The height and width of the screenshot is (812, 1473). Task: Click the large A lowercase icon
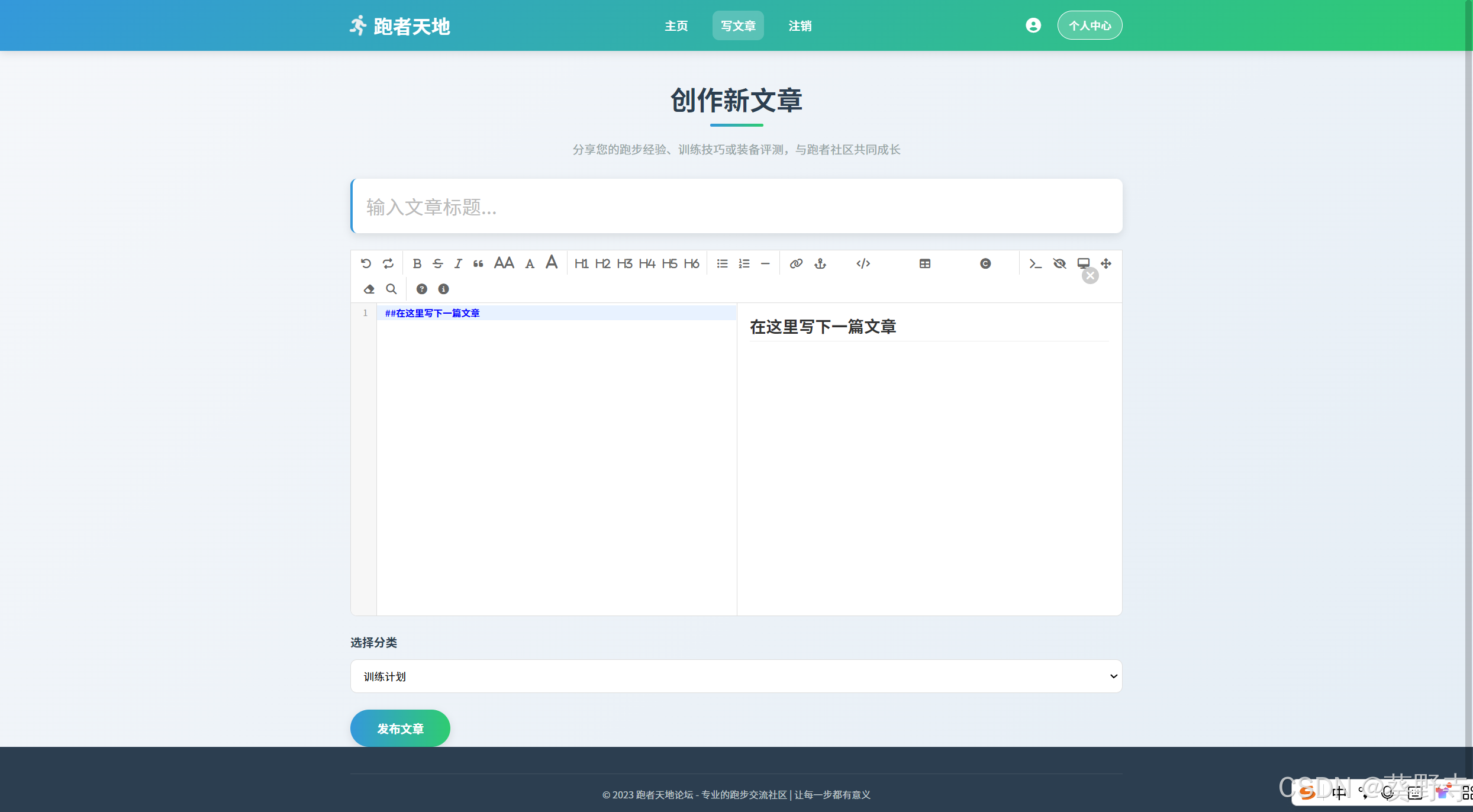point(552,262)
